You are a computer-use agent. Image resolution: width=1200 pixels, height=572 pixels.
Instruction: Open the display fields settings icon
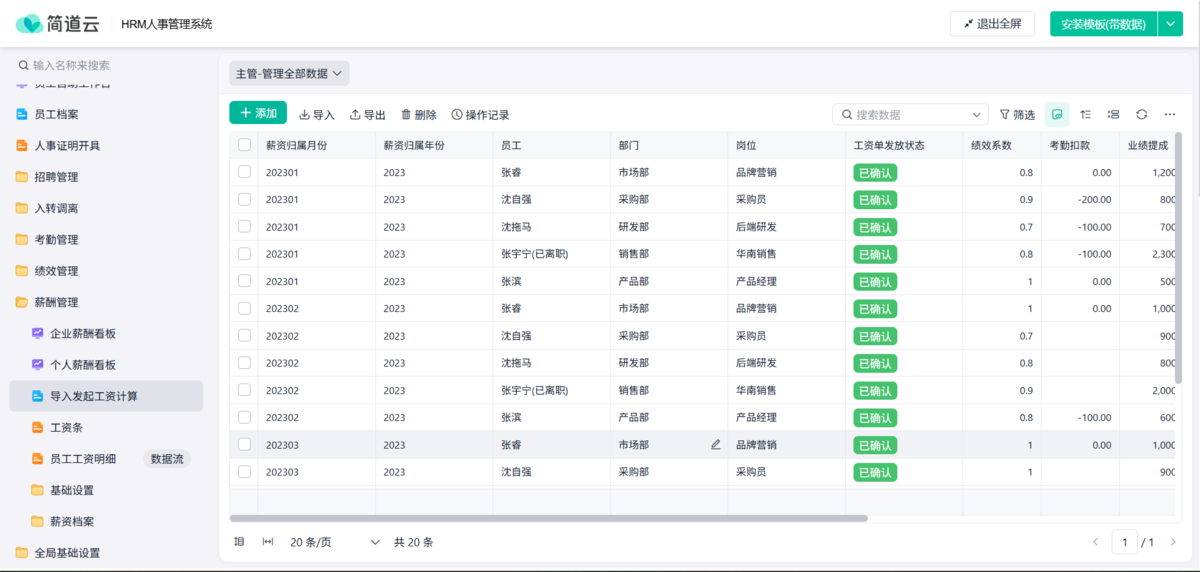(1113, 115)
